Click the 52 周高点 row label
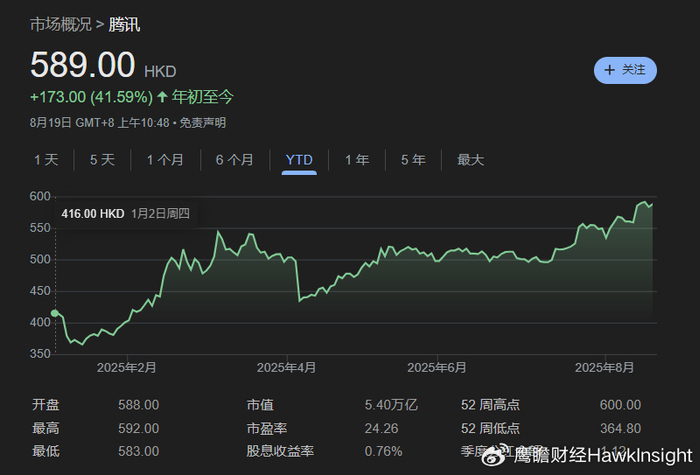This screenshot has width=700, height=475. 490,405
